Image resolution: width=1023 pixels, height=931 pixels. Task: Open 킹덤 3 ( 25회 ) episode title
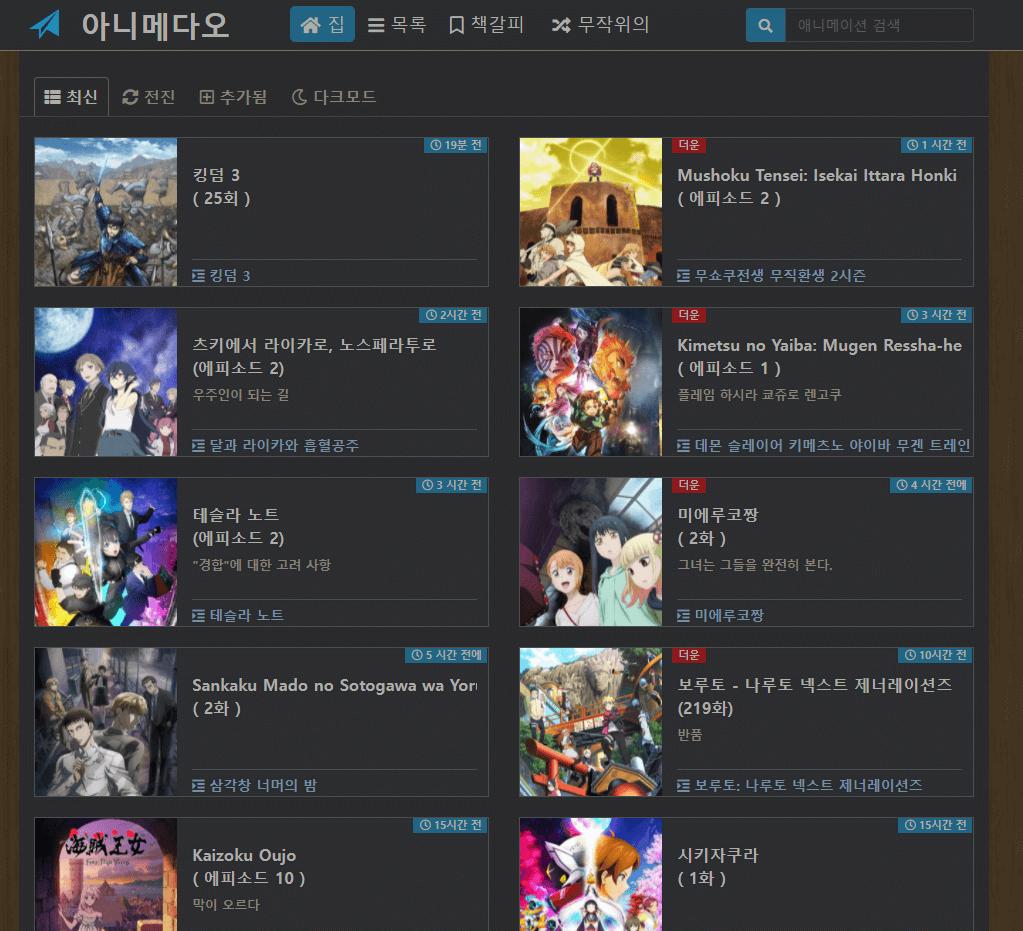pyautogui.click(x=222, y=187)
